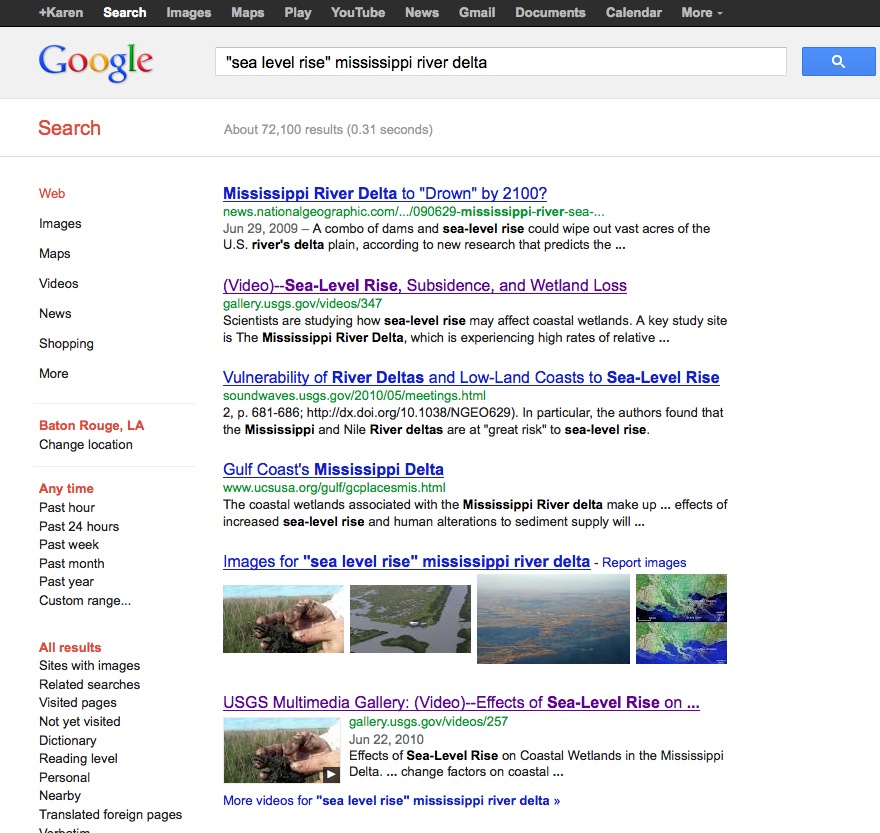This screenshot has height=833, width=880.
Task: Open Play from top navigation bar
Action: coord(297,12)
